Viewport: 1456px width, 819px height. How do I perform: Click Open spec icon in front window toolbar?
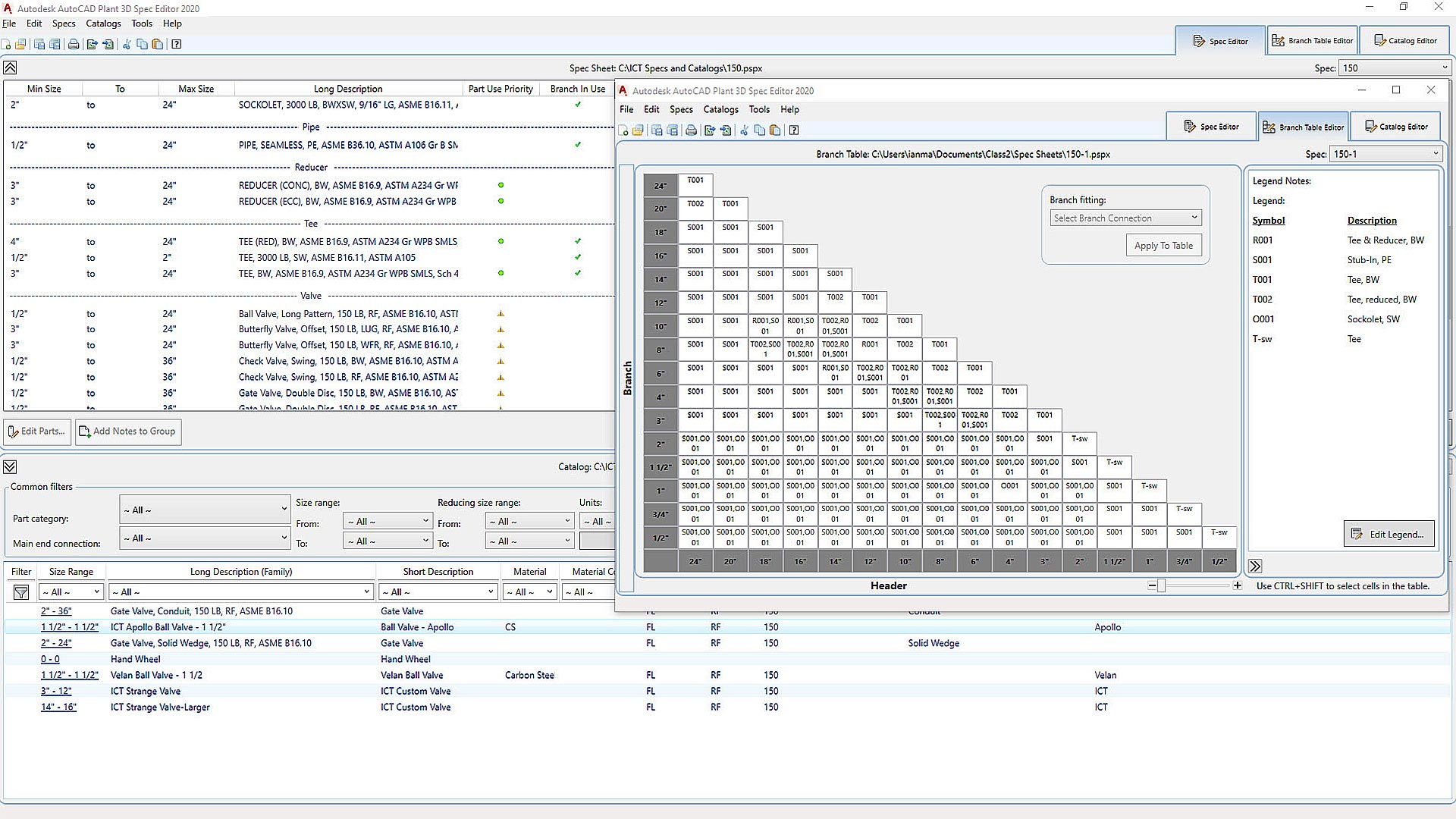(x=638, y=130)
